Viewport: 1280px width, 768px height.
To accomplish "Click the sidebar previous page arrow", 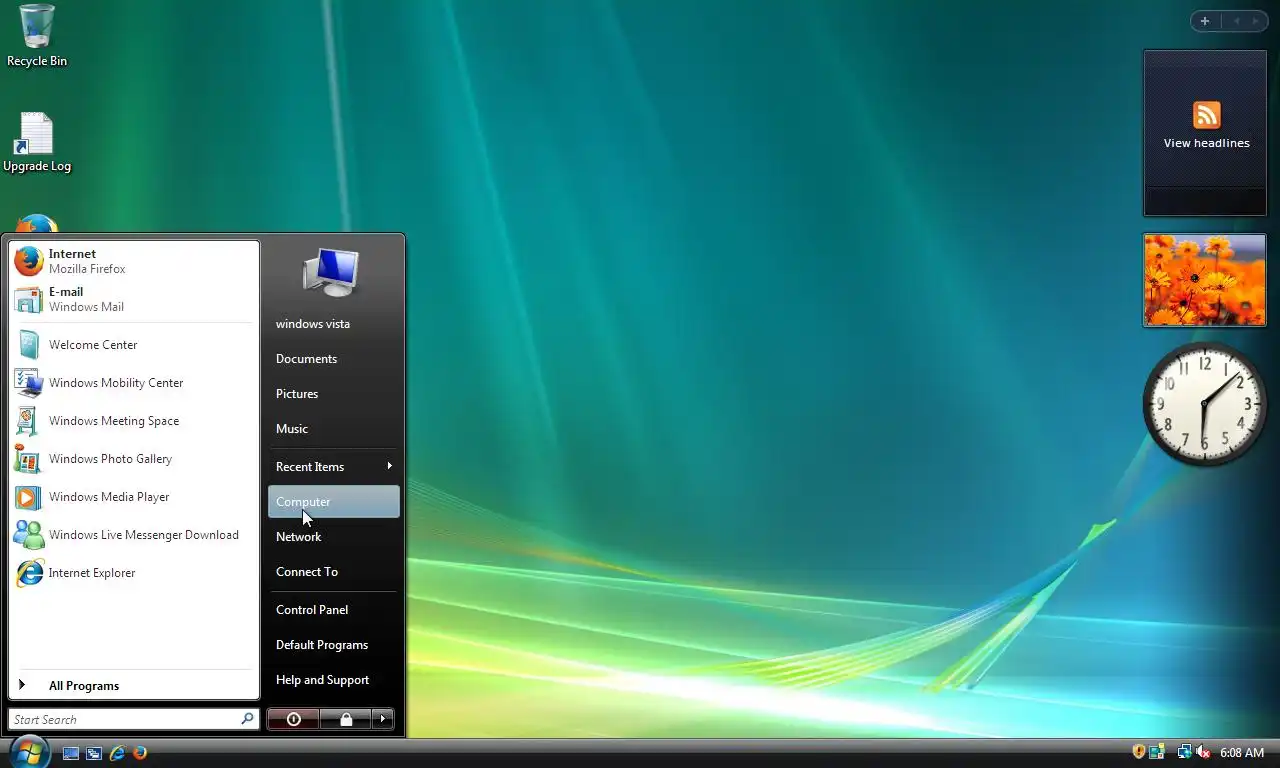I will coord(1236,21).
